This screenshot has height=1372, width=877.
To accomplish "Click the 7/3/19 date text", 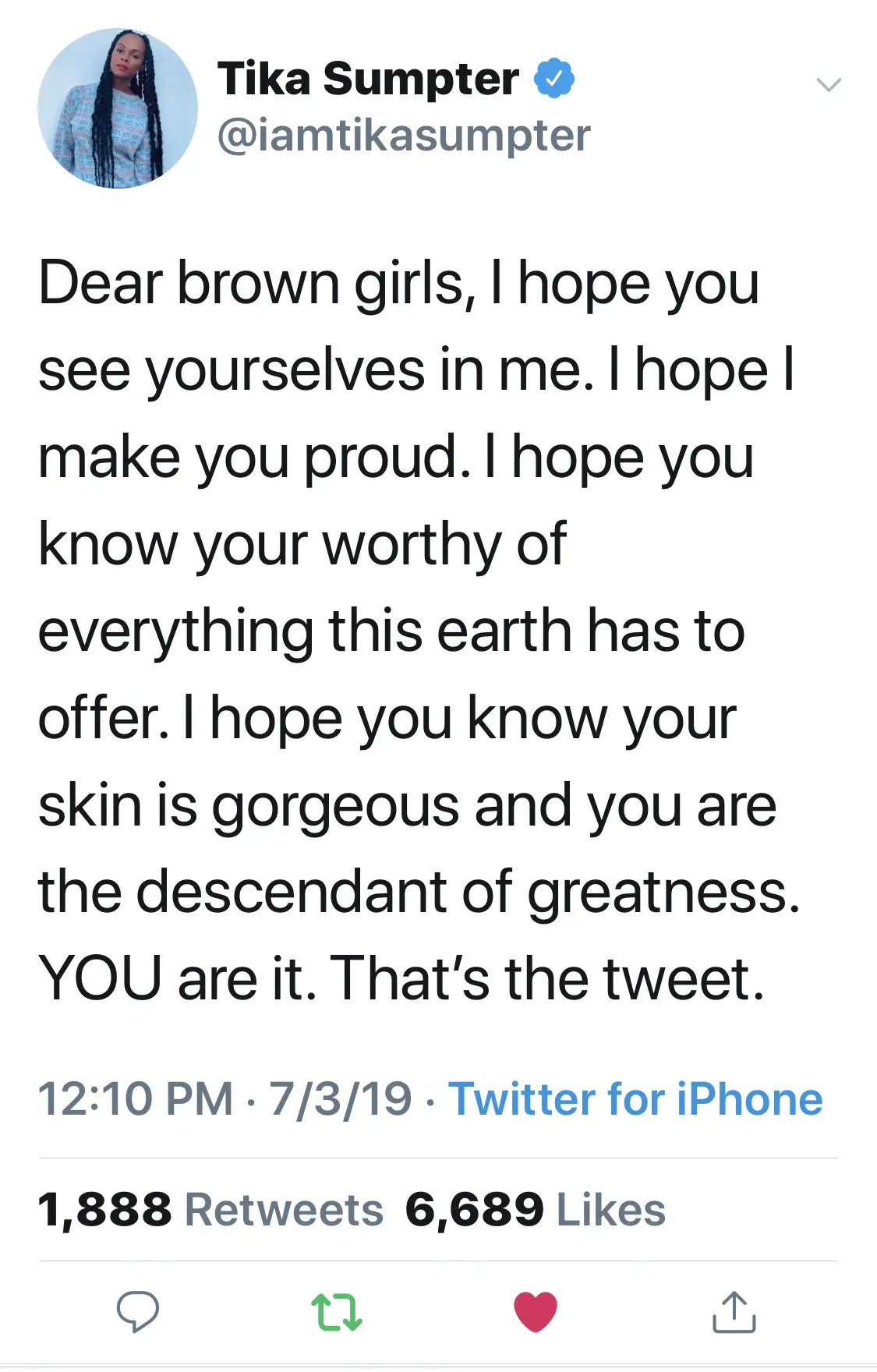I will click(341, 1099).
